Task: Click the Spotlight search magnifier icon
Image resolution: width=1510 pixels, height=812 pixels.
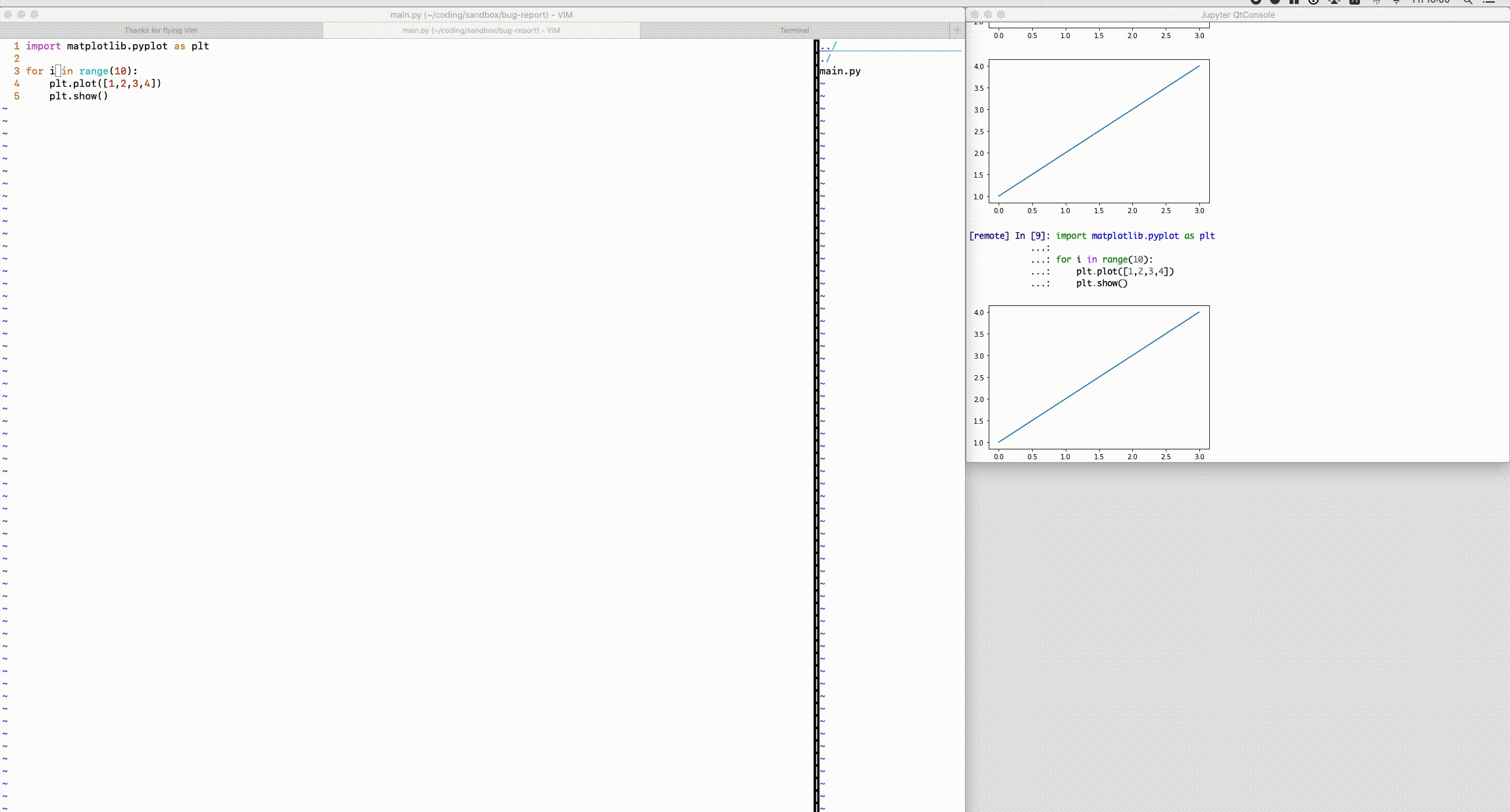Action: [1468, 2]
